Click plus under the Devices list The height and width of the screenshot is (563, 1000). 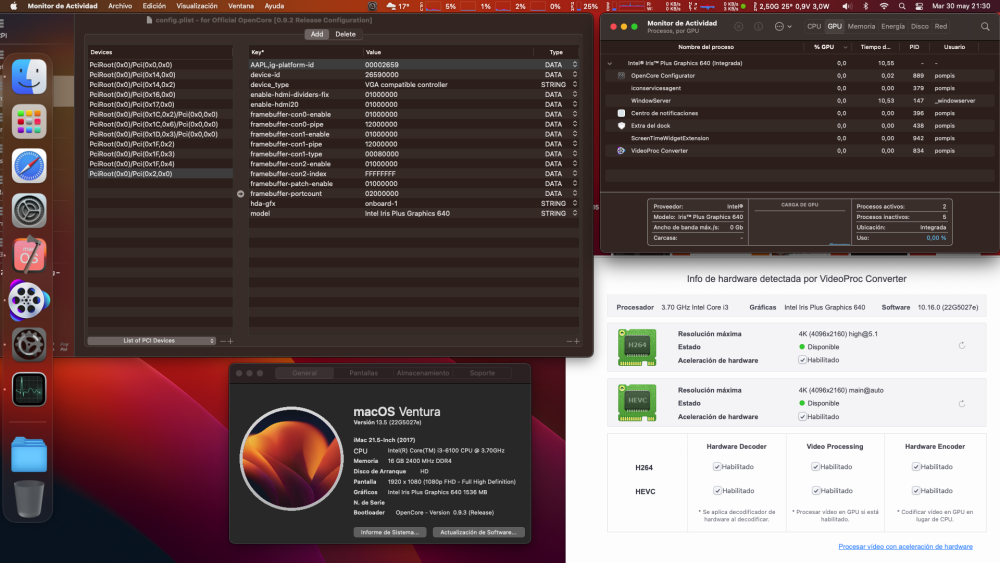pos(231,341)
